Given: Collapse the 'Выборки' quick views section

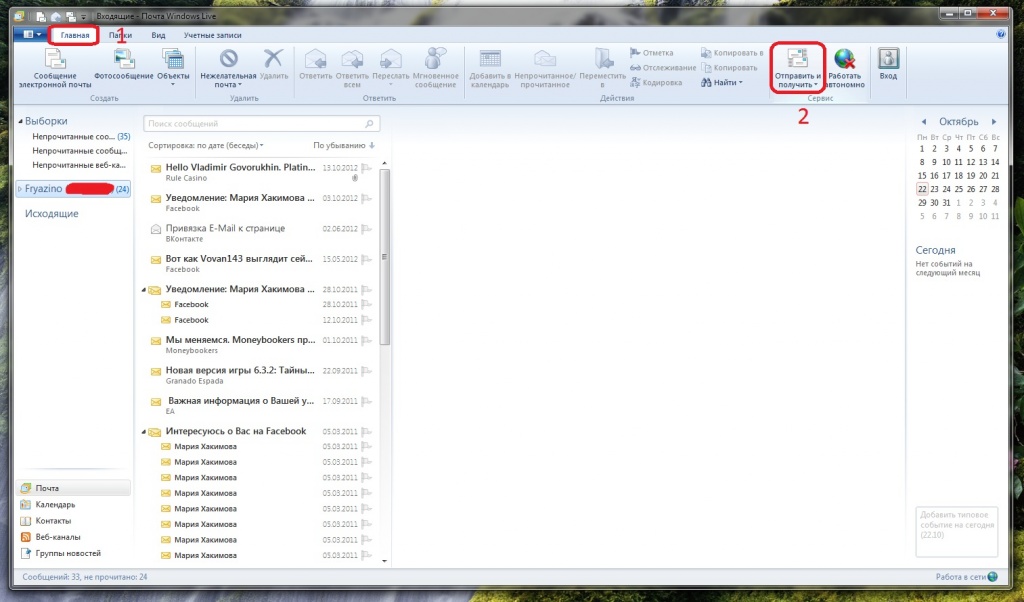Looking at the screenshot, I should [19, 121].
